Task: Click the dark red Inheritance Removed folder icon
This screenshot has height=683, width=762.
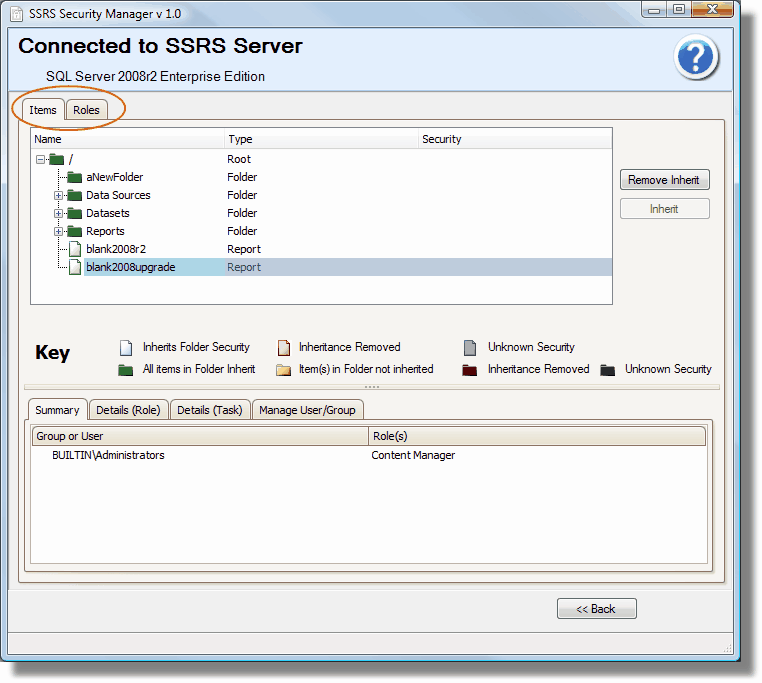Action: pyautogui.click(x=469, y=370)
